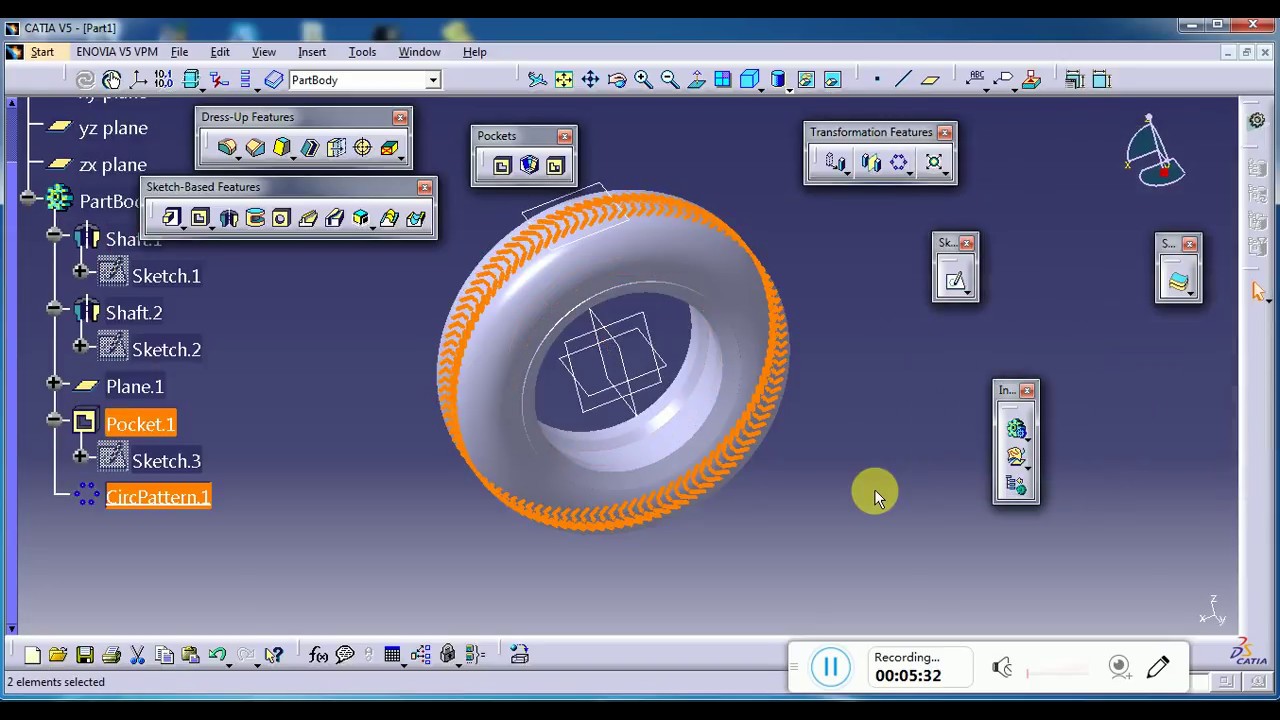1280x720 pixels.
Task: Select Sketch.2 in the tree
Action: point(166,350)
